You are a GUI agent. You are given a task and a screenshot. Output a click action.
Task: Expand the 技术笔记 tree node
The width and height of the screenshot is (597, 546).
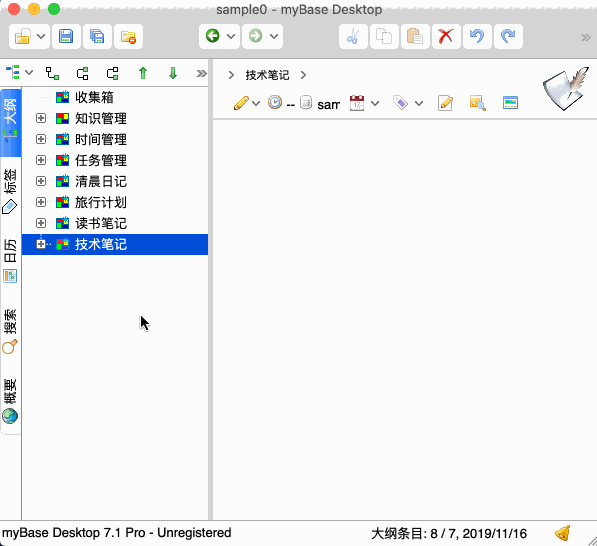[41, 244]
